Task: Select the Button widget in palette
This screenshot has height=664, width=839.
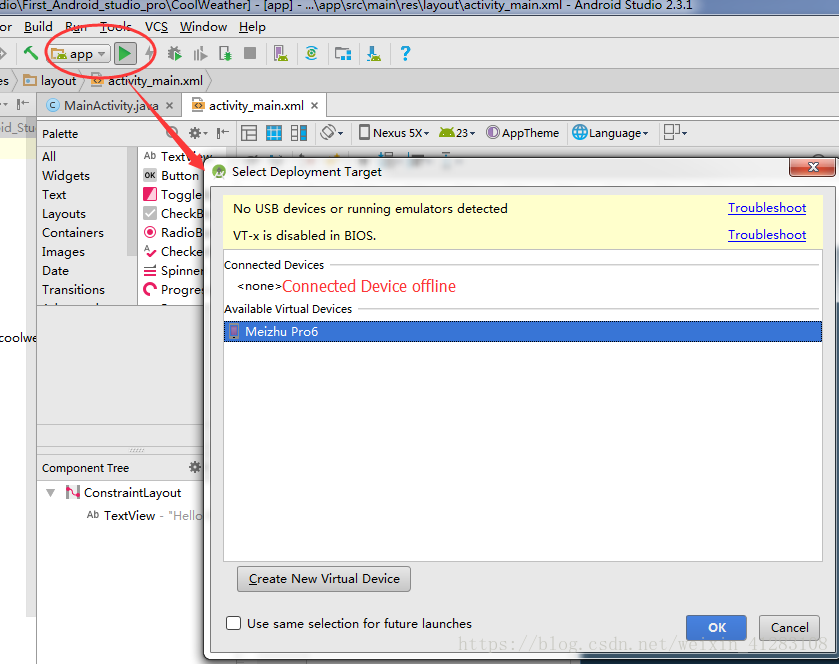Action: tap(172, 175)
